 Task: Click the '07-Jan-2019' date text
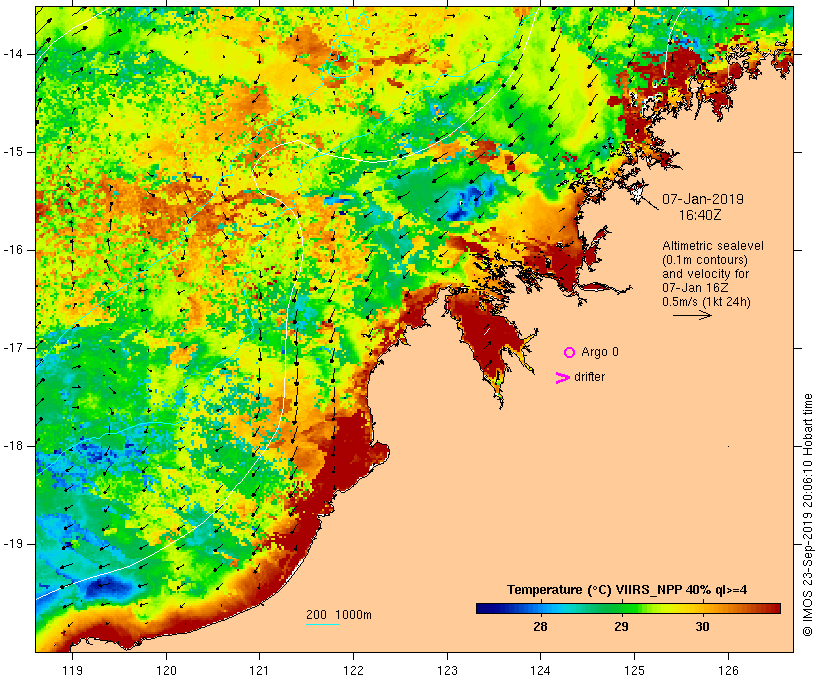tap(703, 199)
